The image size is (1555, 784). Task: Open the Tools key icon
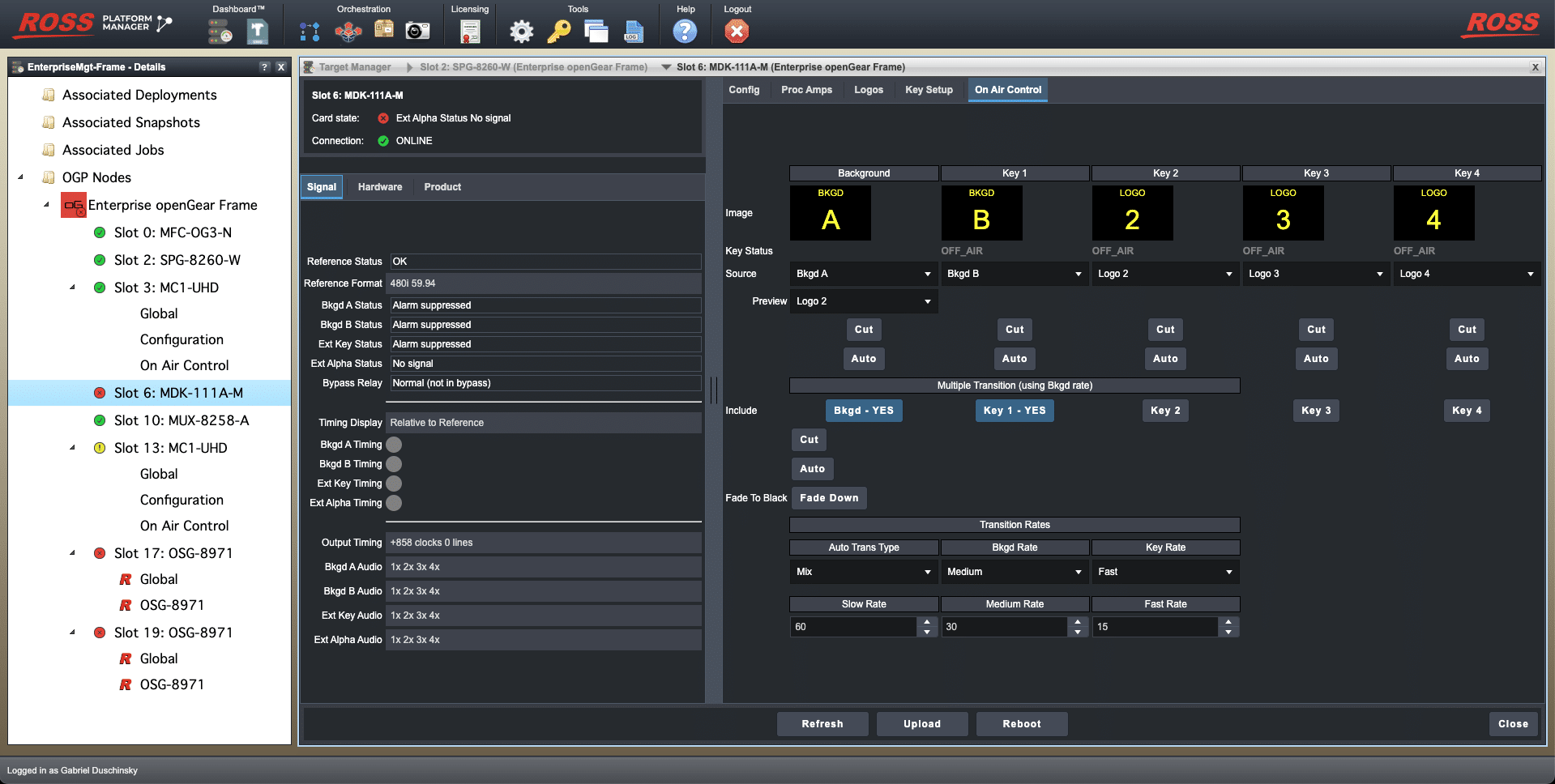click(x=559, y=32)
